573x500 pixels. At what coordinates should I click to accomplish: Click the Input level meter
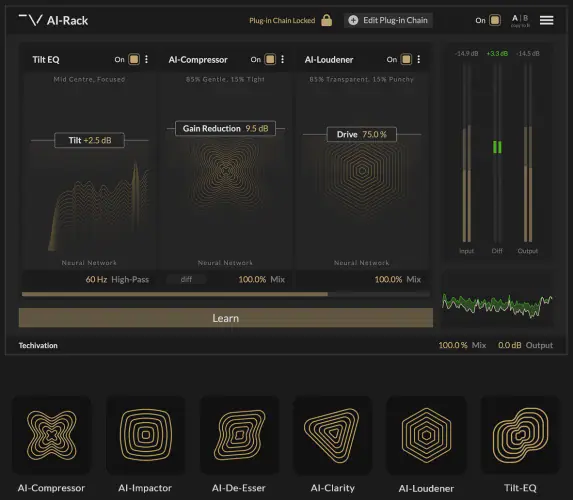(467, 153)
